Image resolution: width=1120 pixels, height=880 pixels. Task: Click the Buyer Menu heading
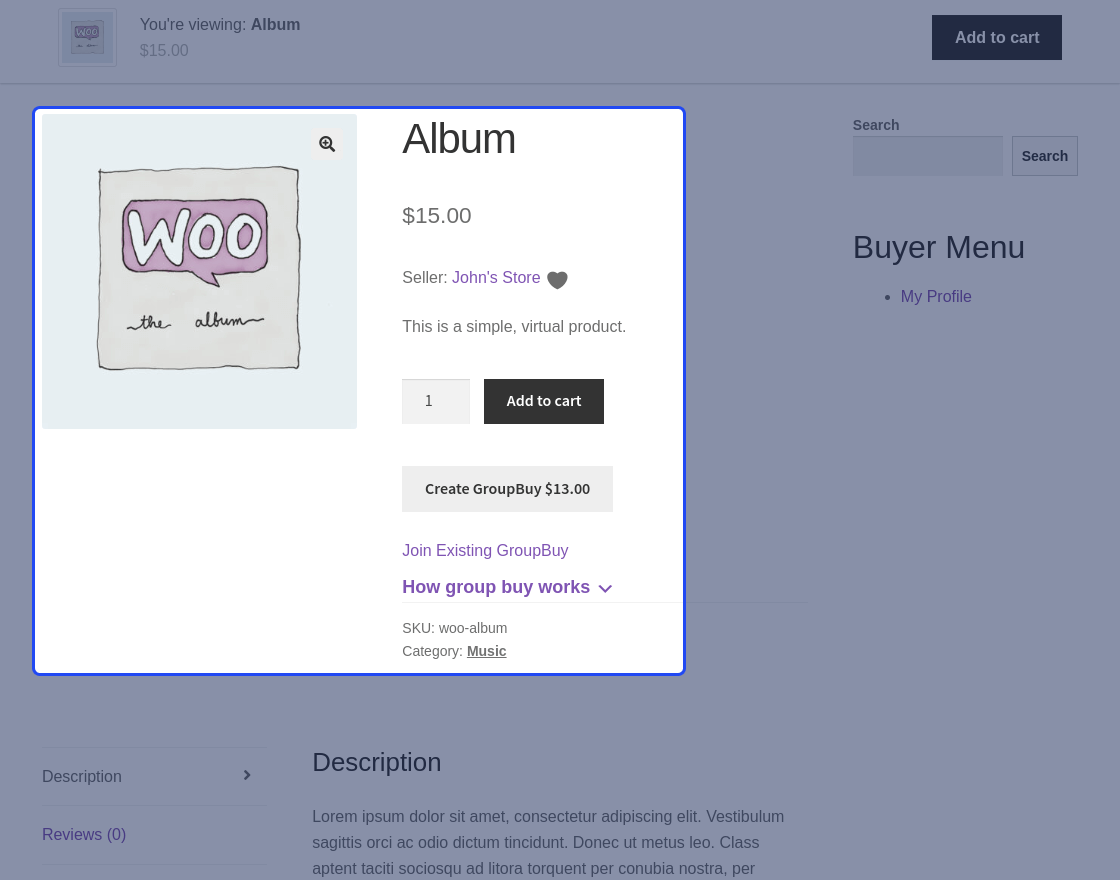coord(939,247)
